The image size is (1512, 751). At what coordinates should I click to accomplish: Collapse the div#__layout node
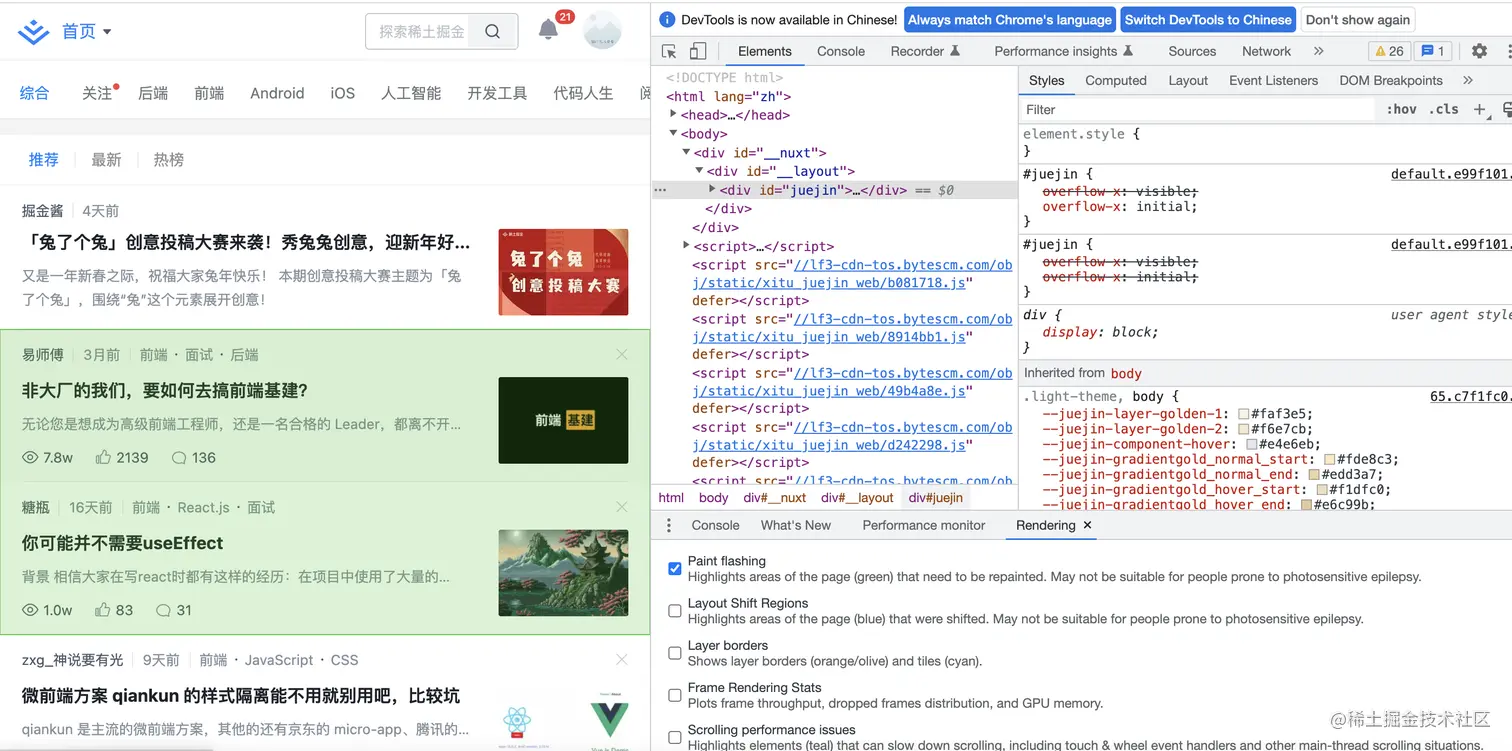[699, 171]
